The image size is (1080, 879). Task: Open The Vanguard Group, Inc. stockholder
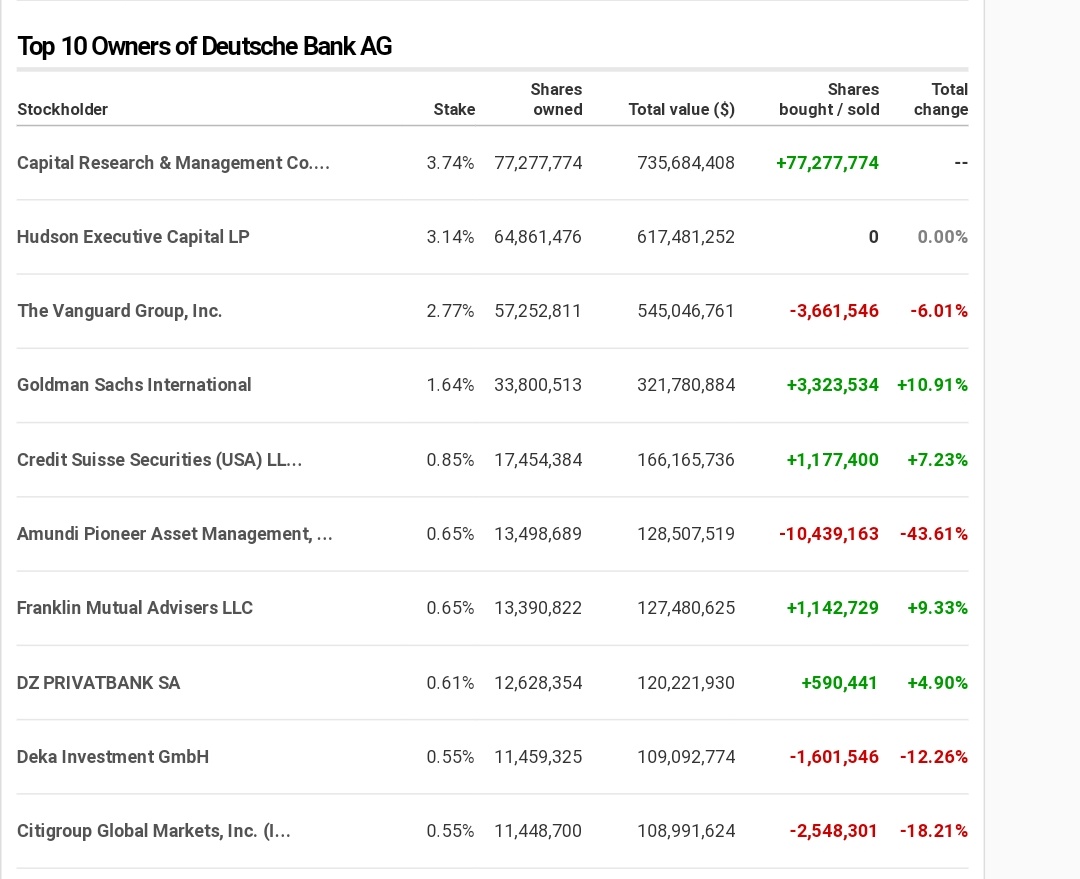pyautogui.click(x=119, y=311)
